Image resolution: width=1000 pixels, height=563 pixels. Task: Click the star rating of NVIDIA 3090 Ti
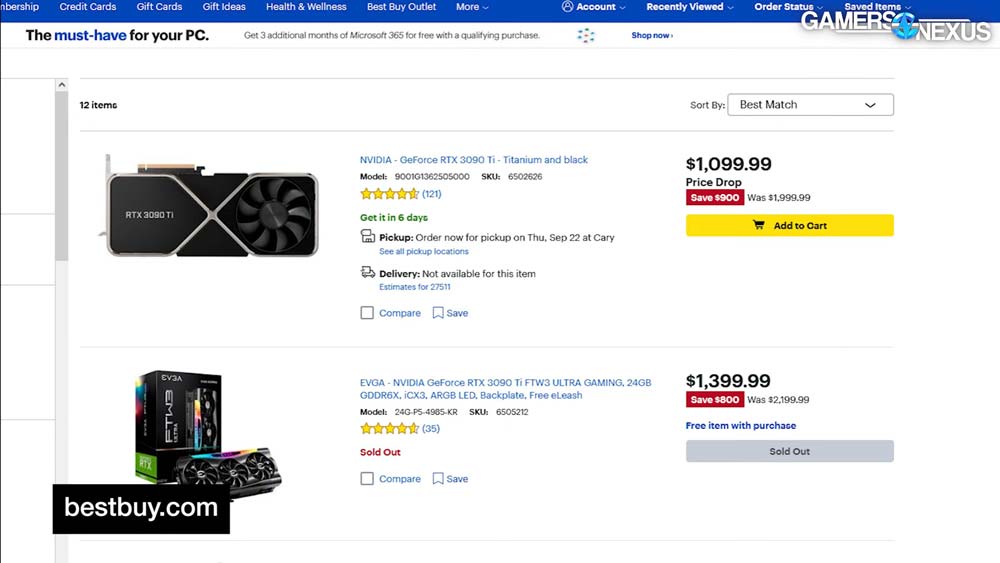389,194
